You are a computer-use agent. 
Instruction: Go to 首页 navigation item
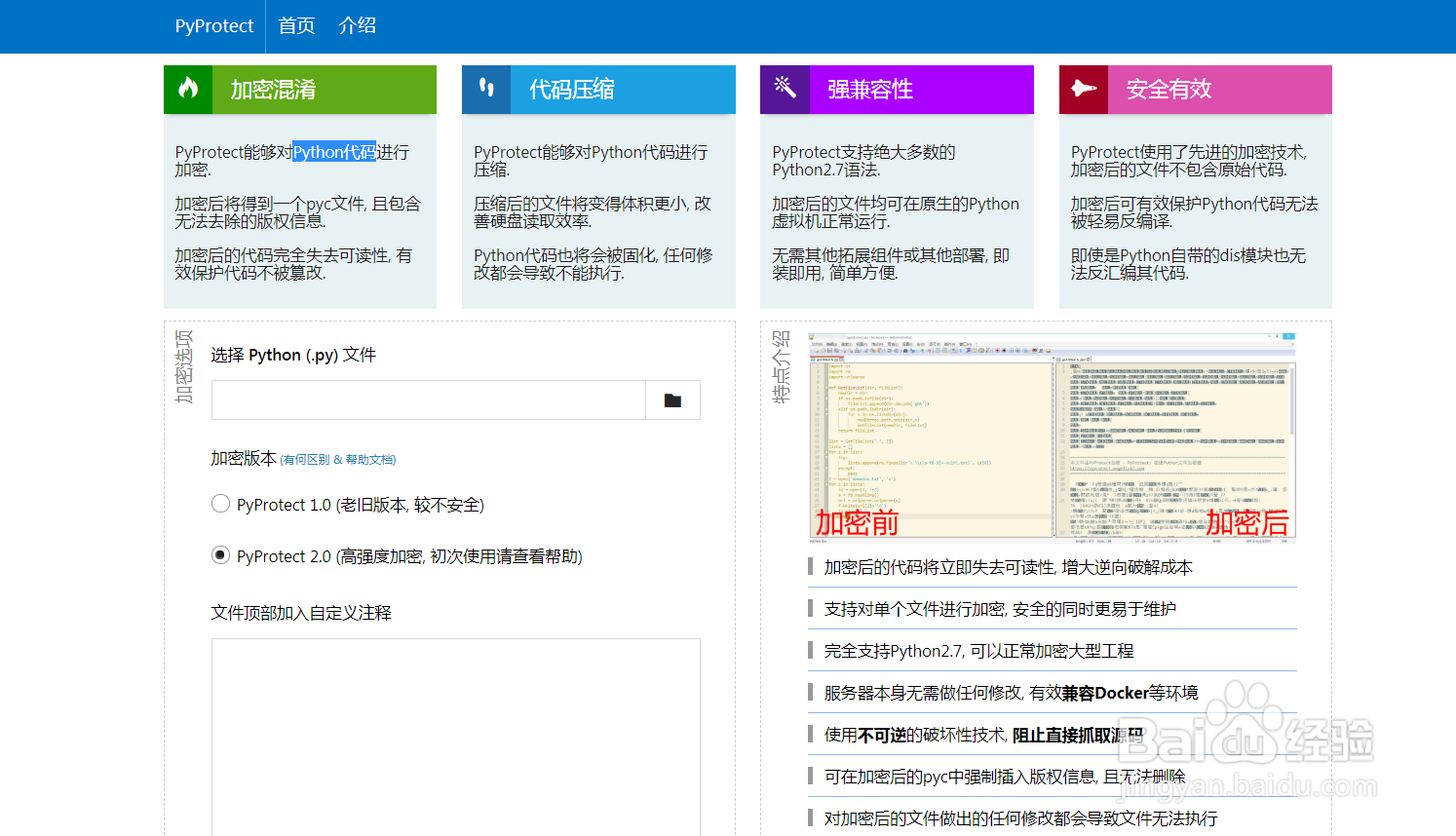pos(296,26)
